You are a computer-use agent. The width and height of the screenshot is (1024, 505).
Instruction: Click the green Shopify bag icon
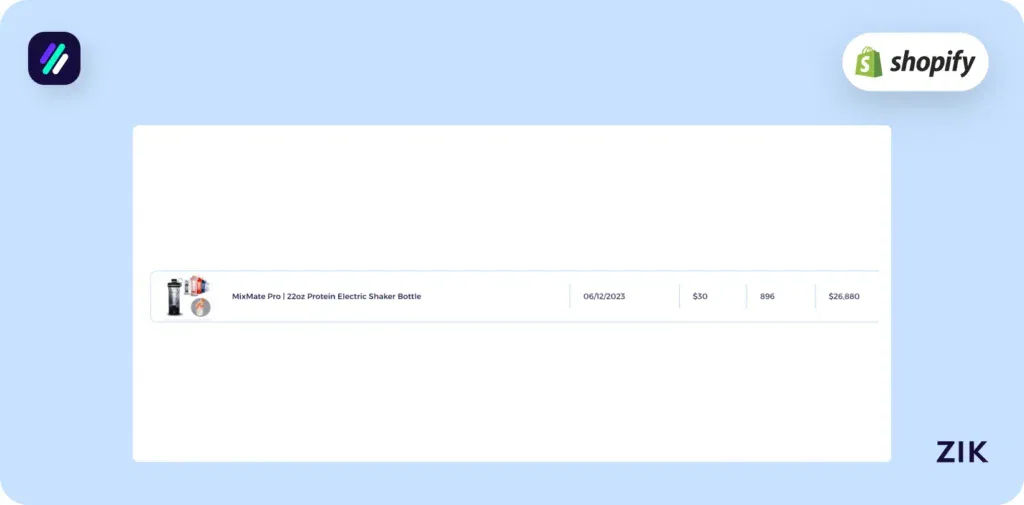pos(867,62)
